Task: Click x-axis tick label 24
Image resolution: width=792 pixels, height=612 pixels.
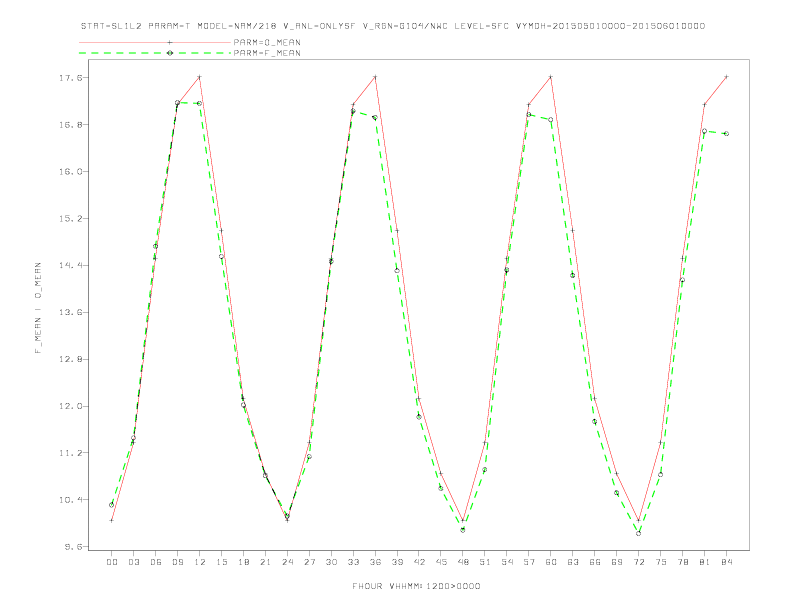Action: (287, 562)
